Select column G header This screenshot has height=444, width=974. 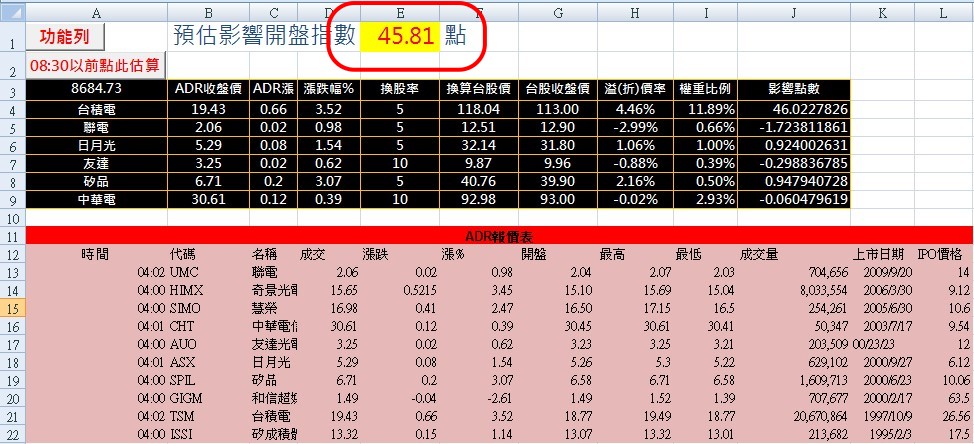(x=557, y=12)
